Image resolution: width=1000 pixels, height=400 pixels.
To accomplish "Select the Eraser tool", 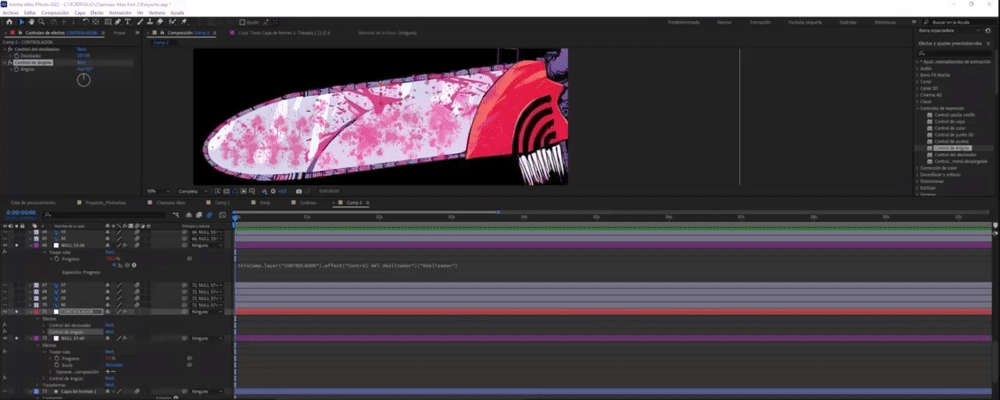I will coord(160,22).
